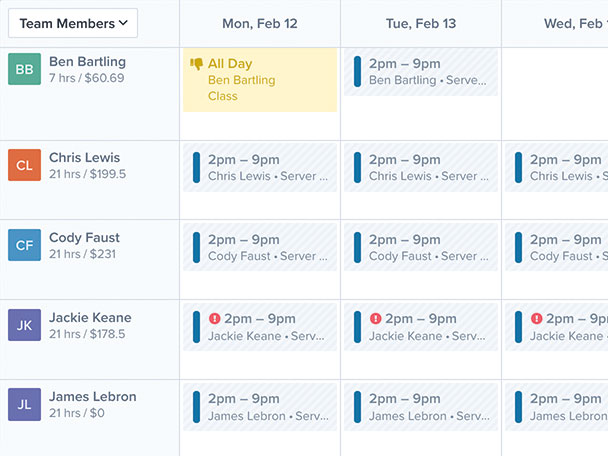Click the red alert icon on Jackie Keane's Monday shift

[214, 319]
